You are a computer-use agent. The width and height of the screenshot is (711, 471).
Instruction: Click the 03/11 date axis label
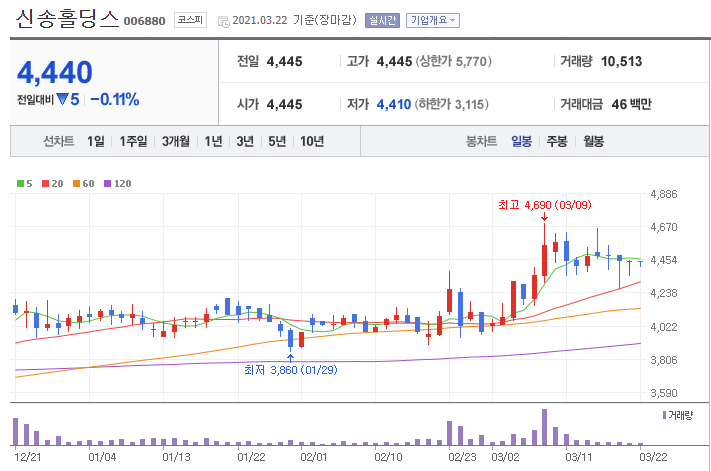[579, 457]
